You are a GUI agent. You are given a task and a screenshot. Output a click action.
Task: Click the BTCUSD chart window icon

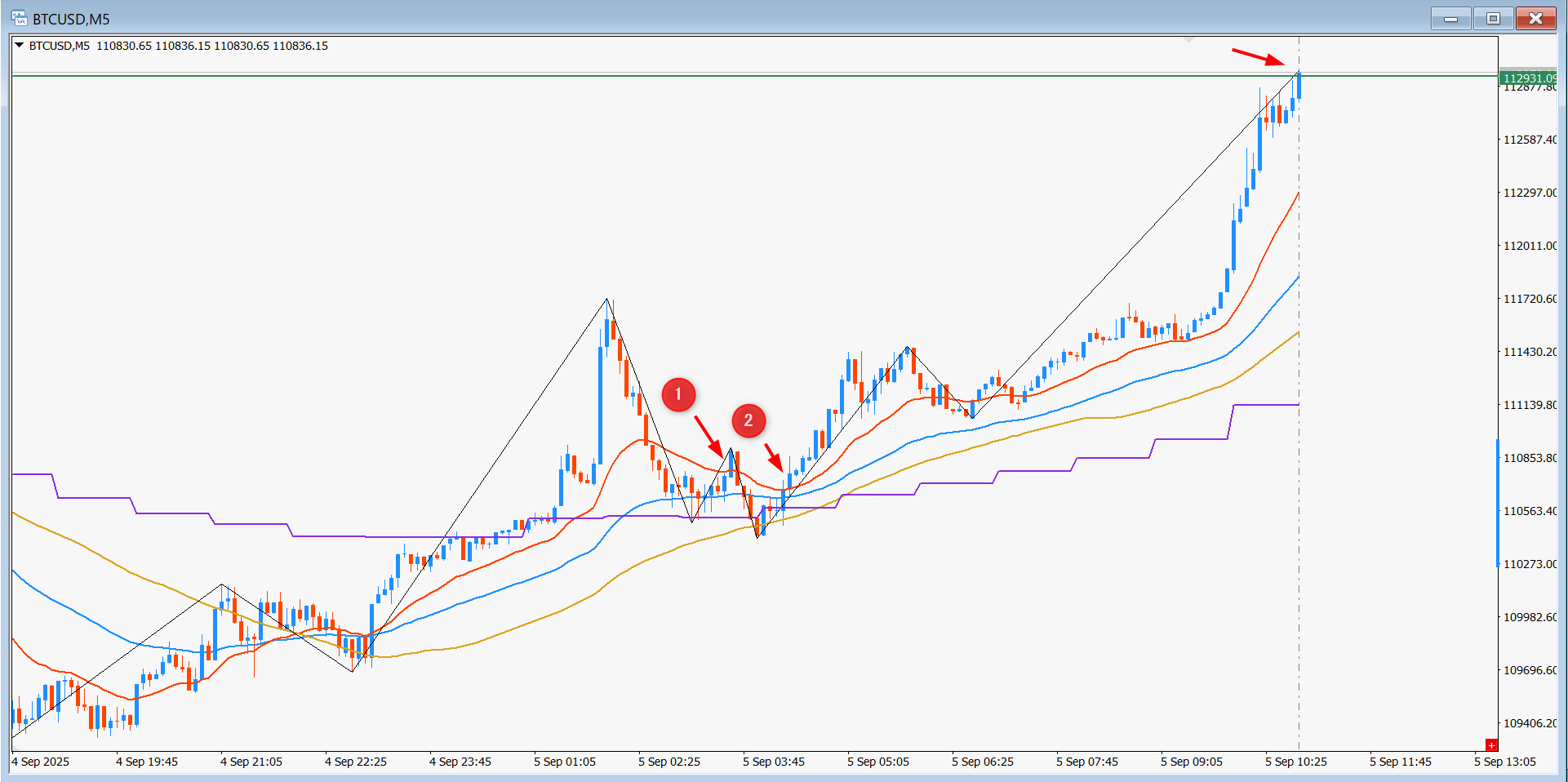(x=19, y=18)
